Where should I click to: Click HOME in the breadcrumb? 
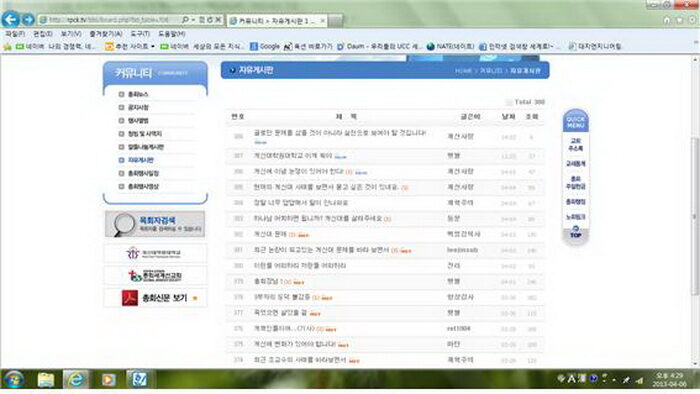(x=463, y=71)
